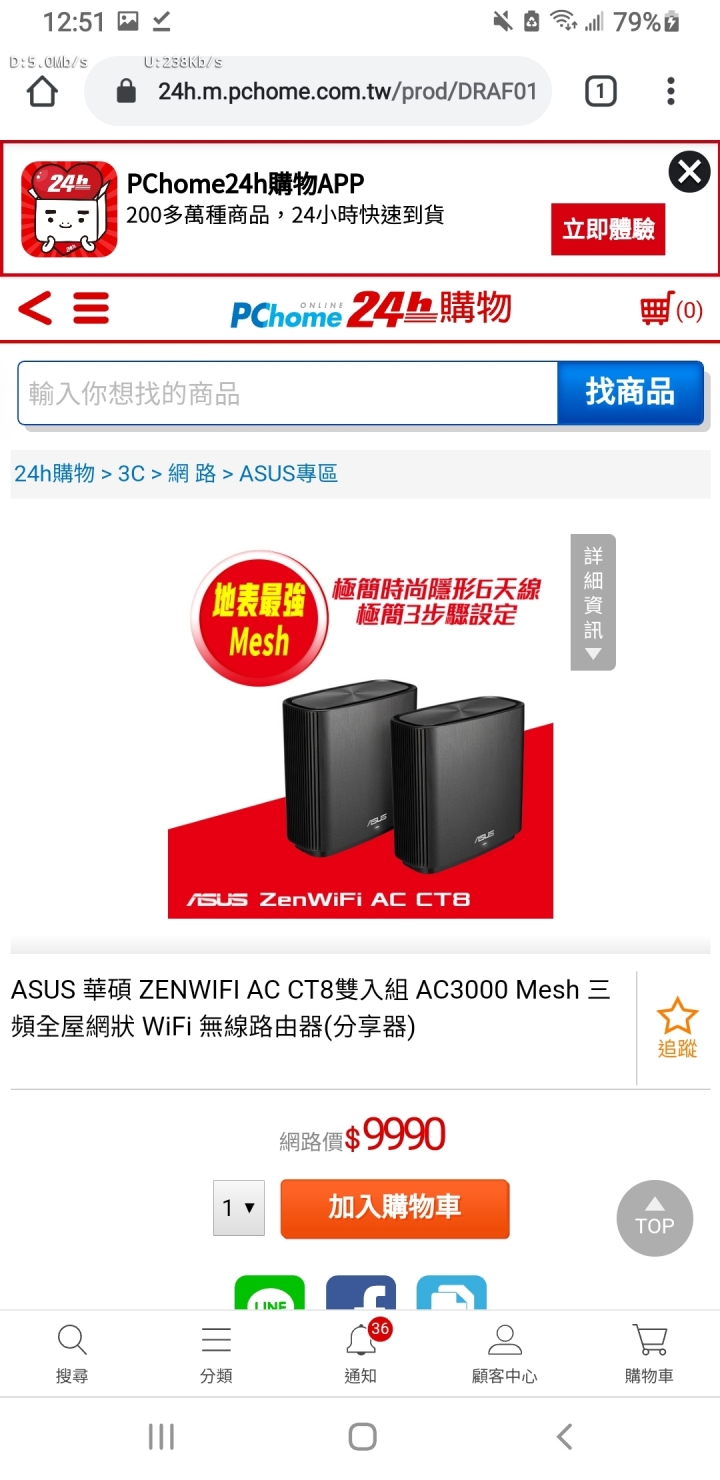
Task: Close the PChome24h APP banner
Action: click(689, 172)
